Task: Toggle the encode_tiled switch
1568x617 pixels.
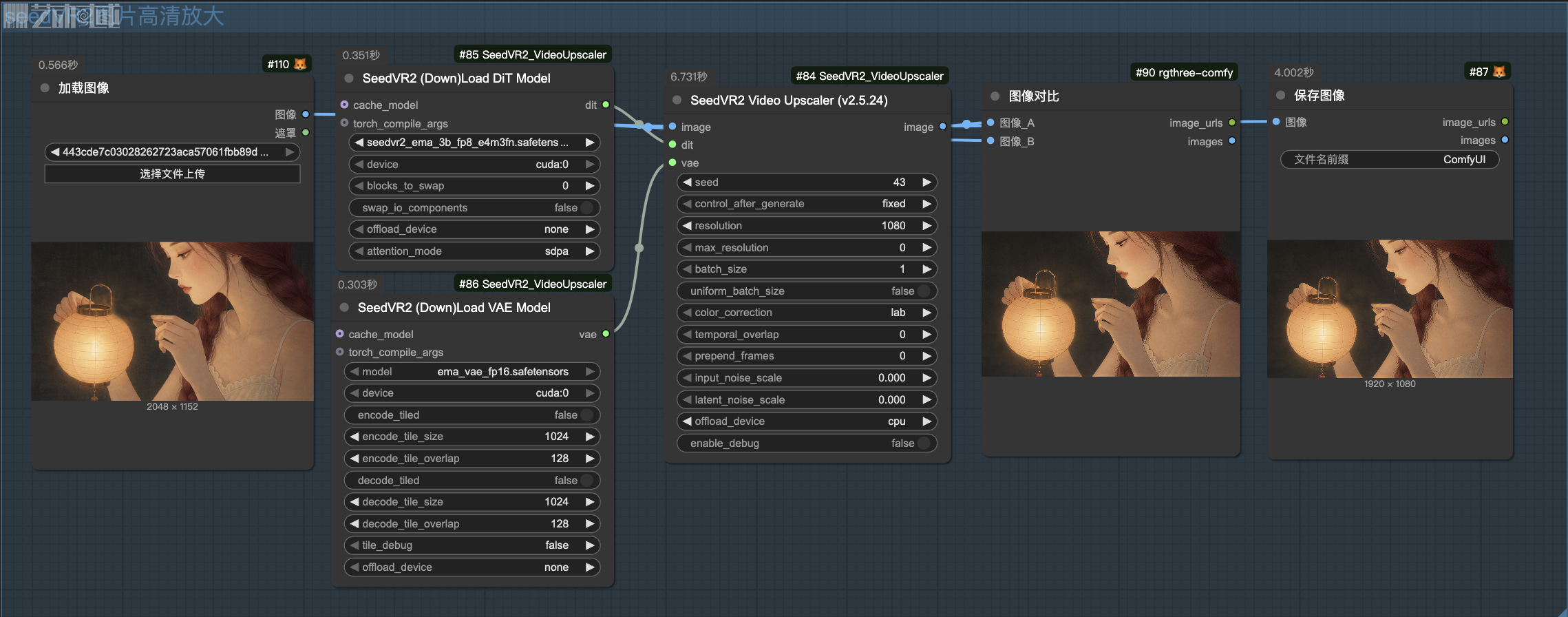Action: click(x=586, y=415)
